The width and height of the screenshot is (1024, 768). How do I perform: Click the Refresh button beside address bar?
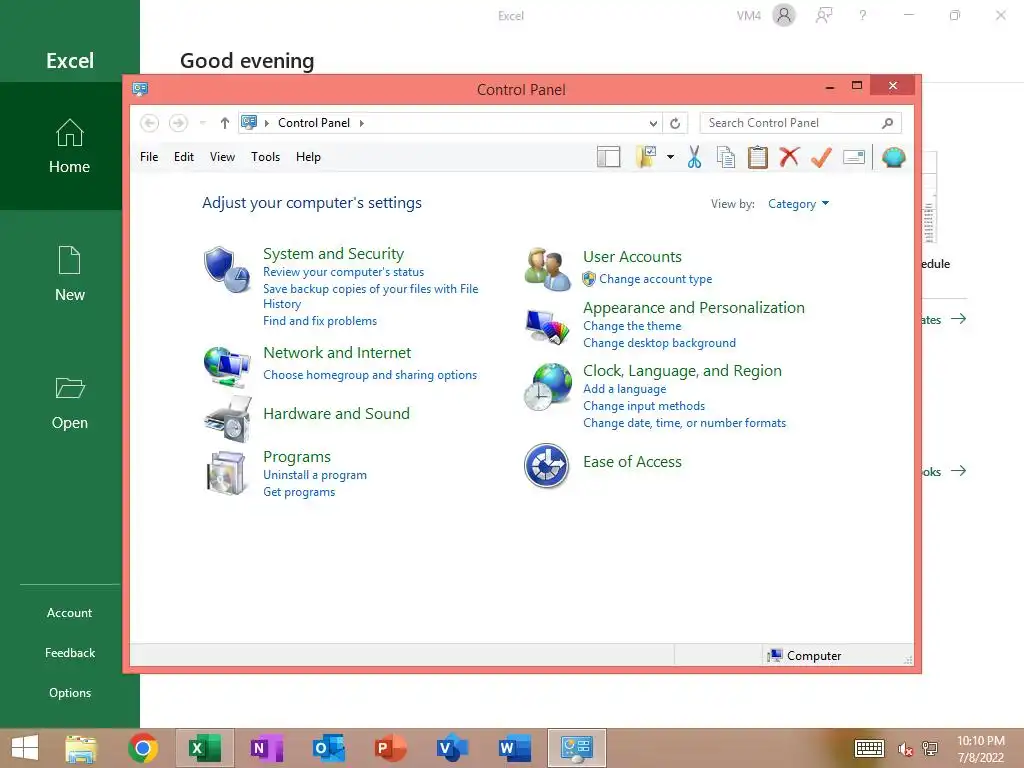675,123
